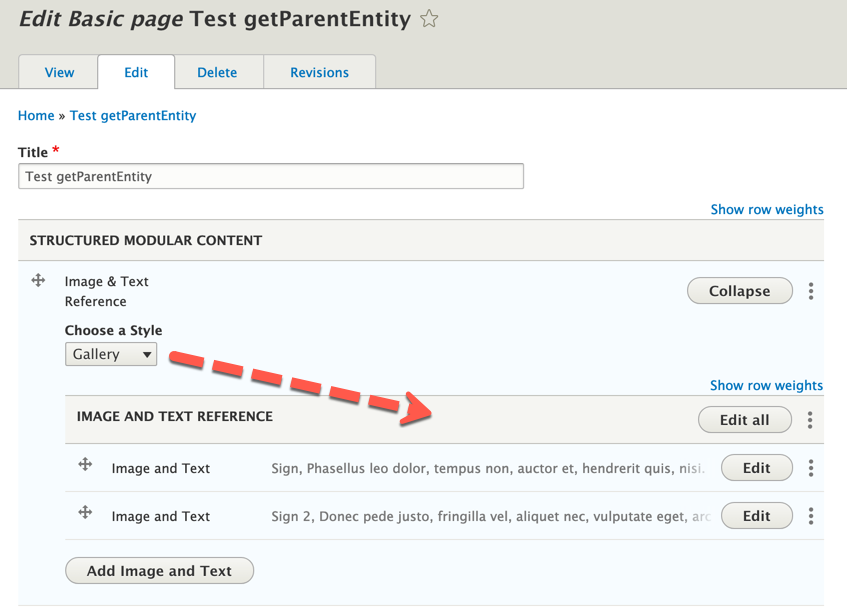Grab the drag handle of the second Image and Text row

pyautogui.click(x=85, y=512)
